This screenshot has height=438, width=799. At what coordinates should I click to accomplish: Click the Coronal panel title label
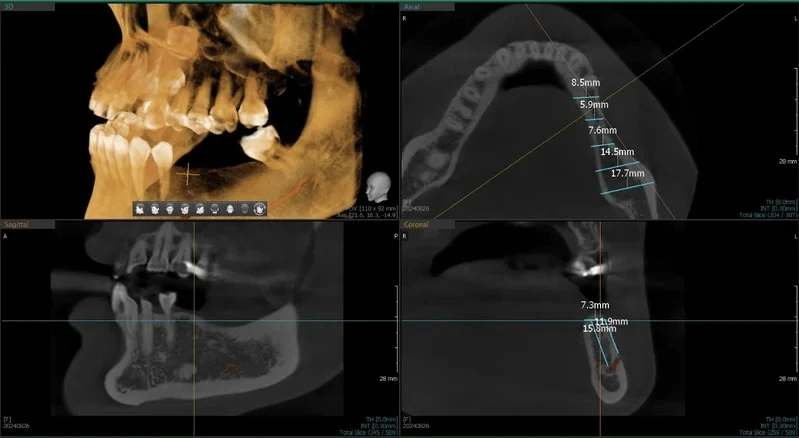pos(418,226)
